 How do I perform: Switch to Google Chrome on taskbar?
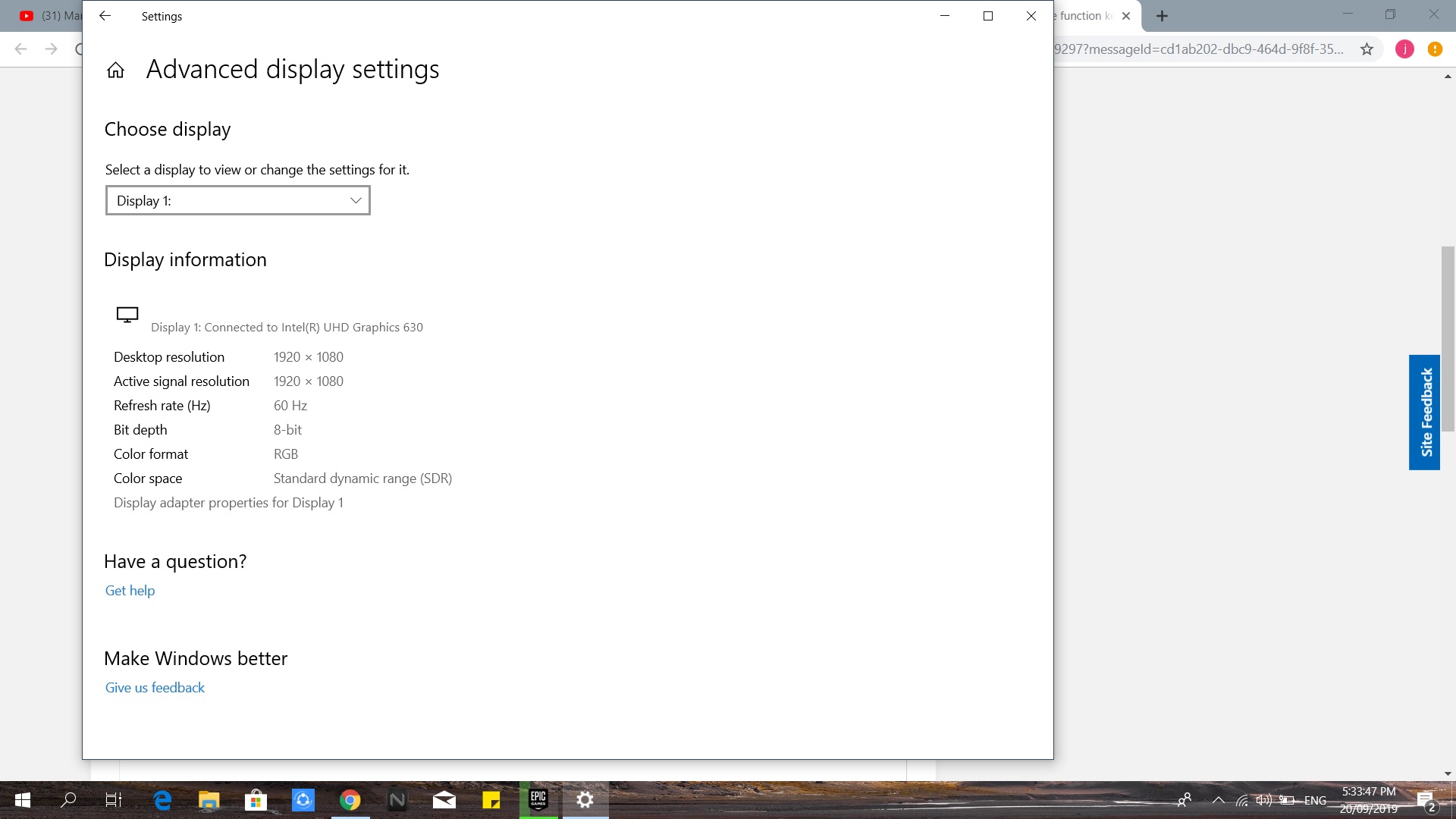click(x=350, y=800)
